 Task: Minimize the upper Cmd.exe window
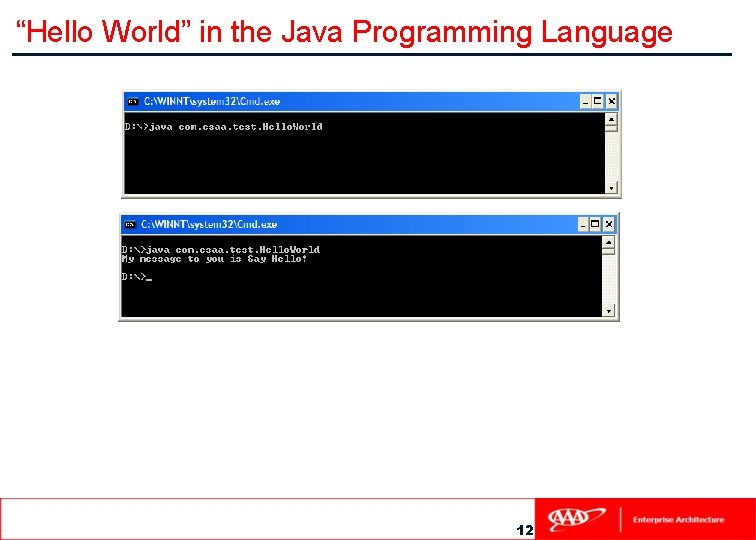click(585, 102)
